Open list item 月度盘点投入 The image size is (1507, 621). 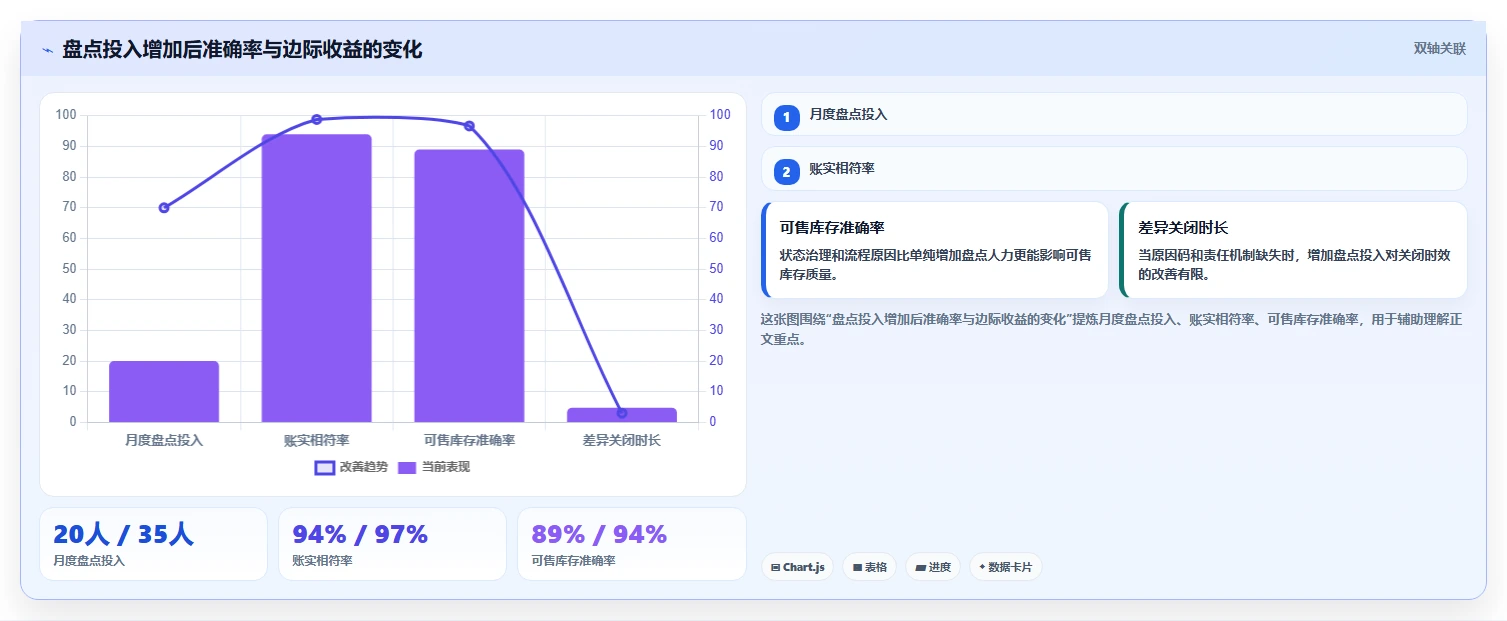(1114, 114)
